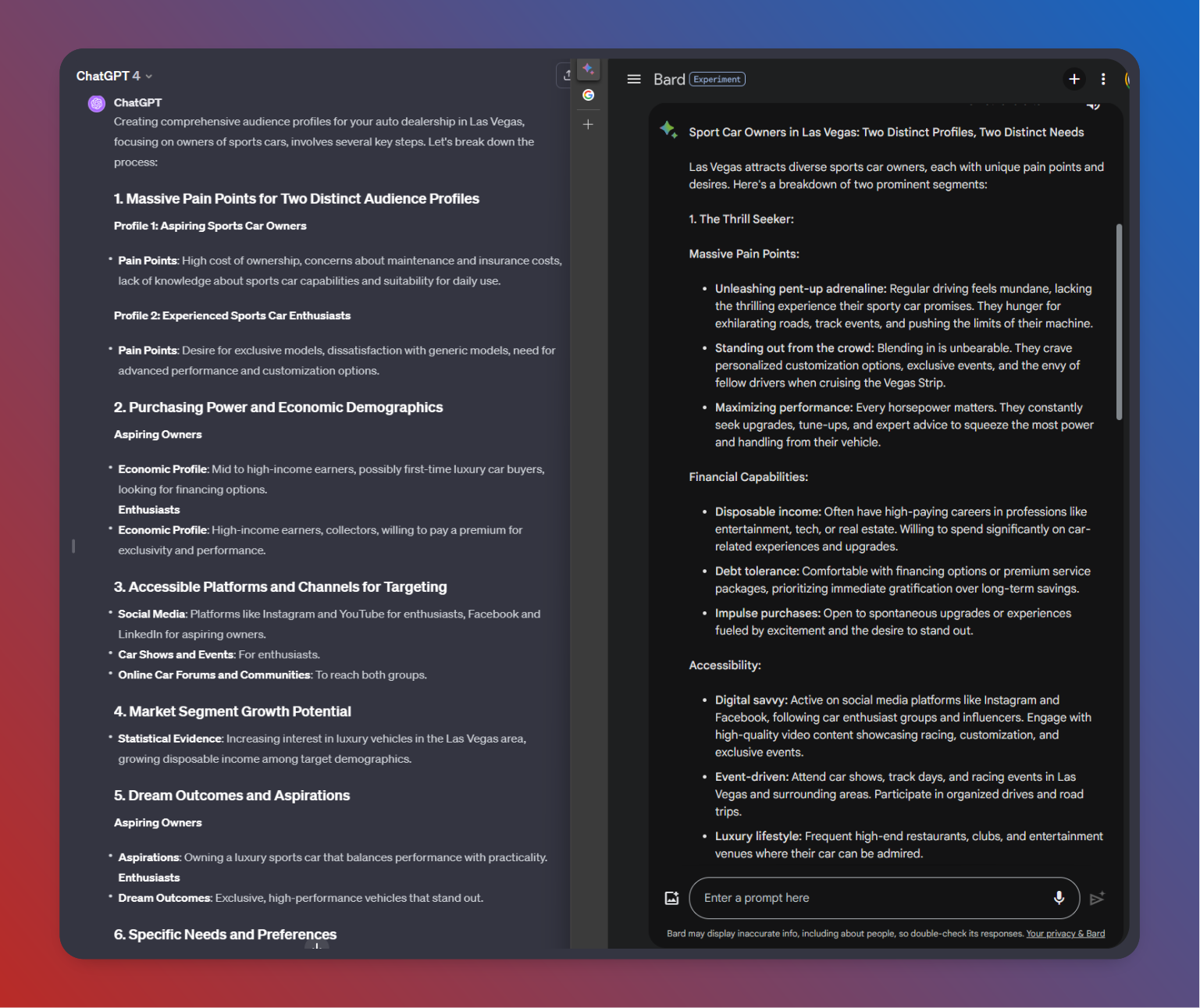Click 'Online Car Forums and Communities' label
1200x1008 pixels.
[x=214, y=675]
